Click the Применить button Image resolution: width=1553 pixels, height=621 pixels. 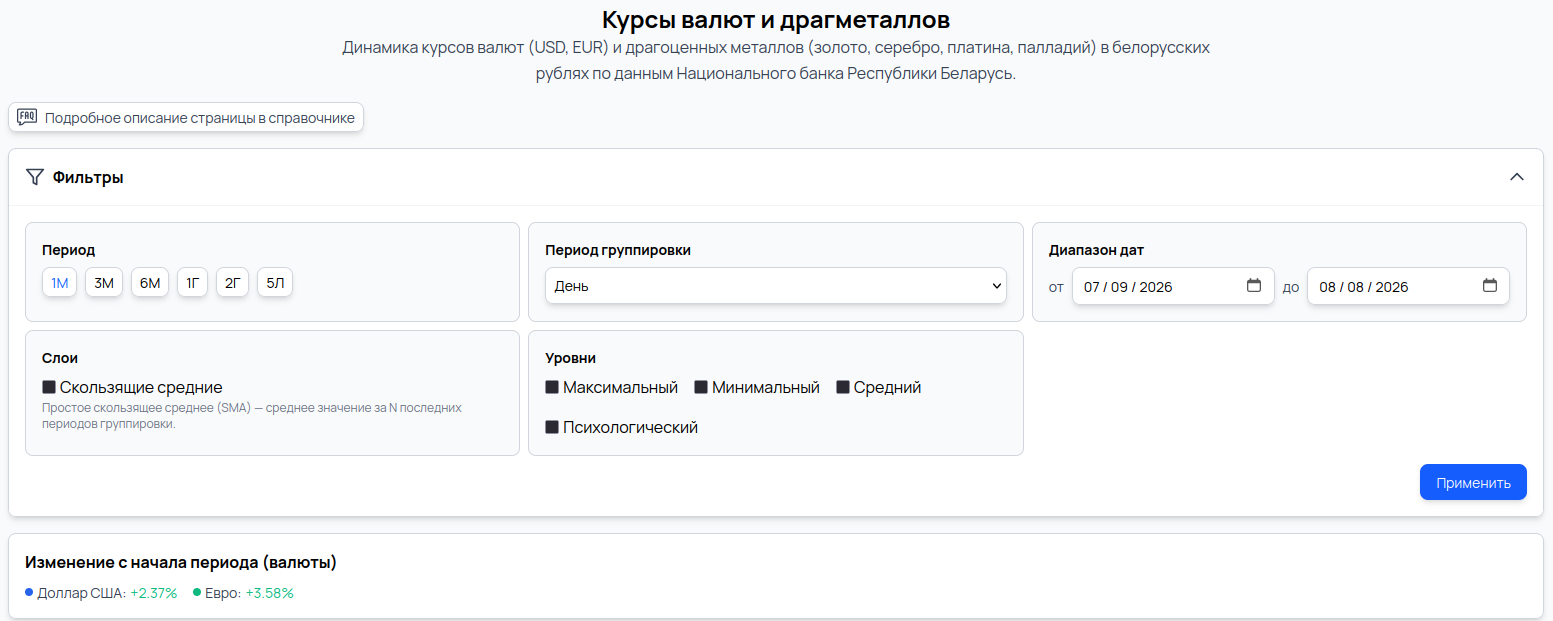pos(1473,482)
